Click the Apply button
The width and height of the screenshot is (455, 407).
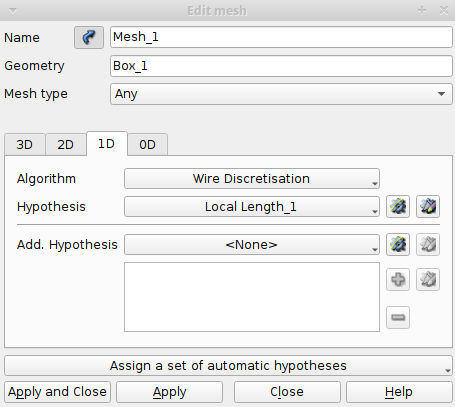[169, 392]
